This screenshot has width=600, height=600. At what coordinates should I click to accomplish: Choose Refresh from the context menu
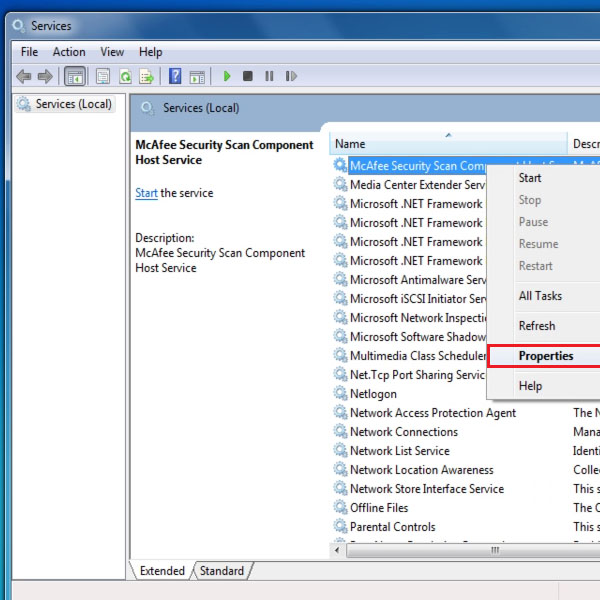[545, 326]
